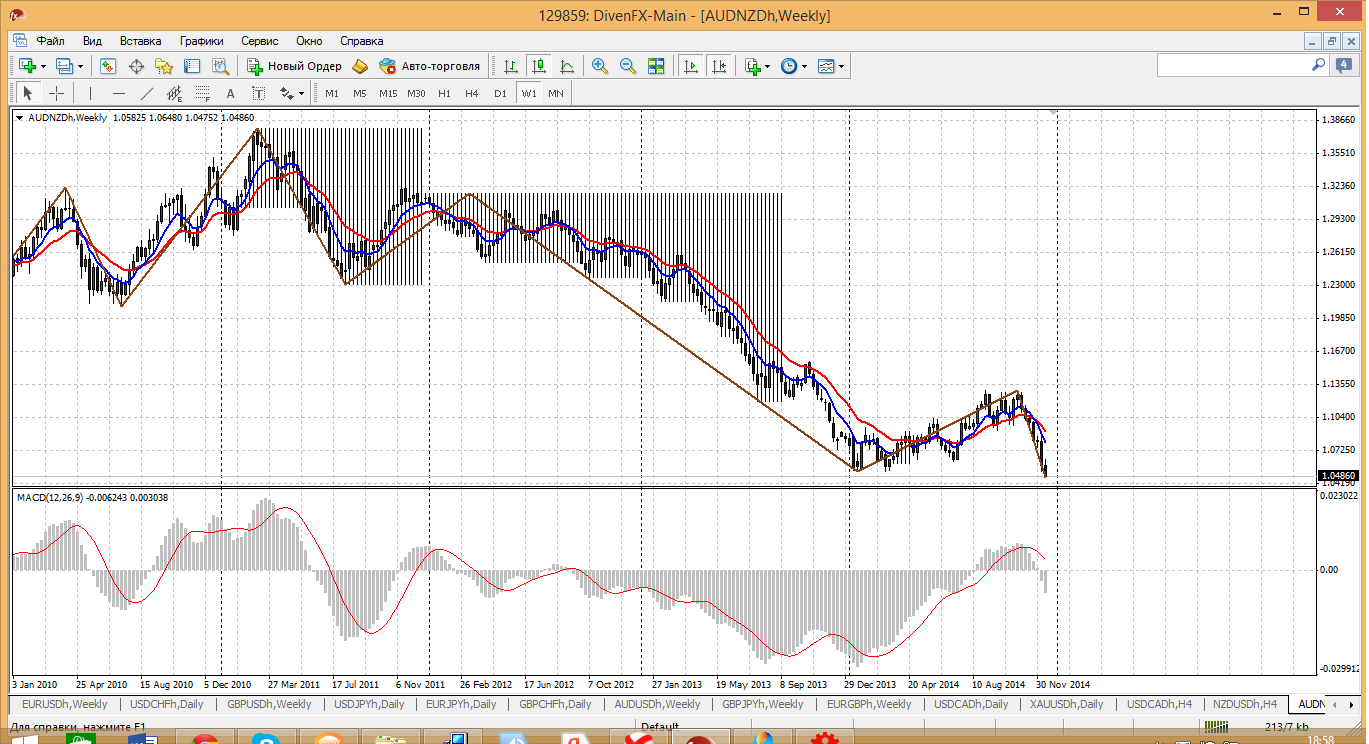Click the application system menu icon beside Файл
The height and width of the screenshot is (744, 1369).
[19, 41]
